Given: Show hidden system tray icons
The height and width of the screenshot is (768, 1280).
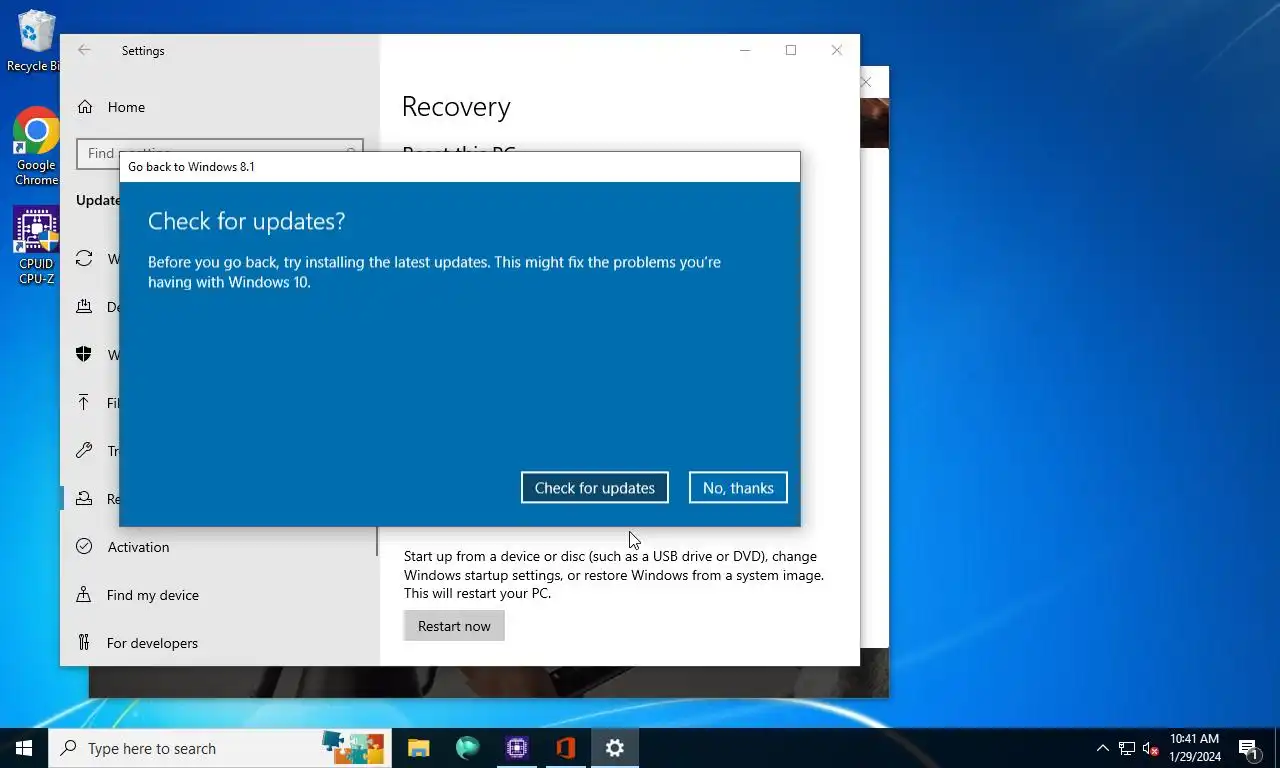Looking at the screenshot, I should tap(1102, 748).
